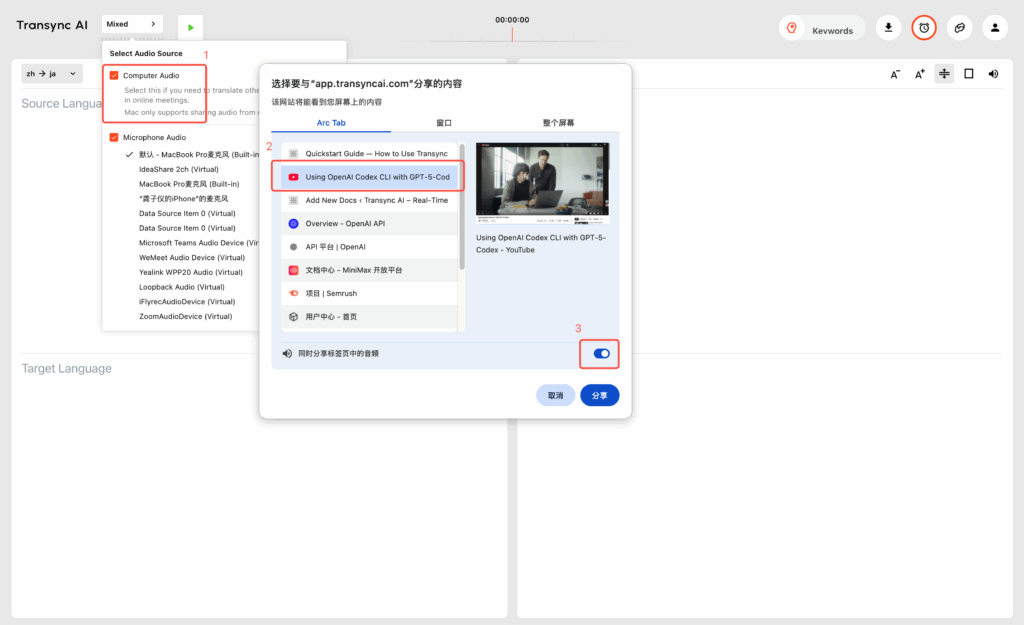Click the split view layout icon

[x=944, y=74]
